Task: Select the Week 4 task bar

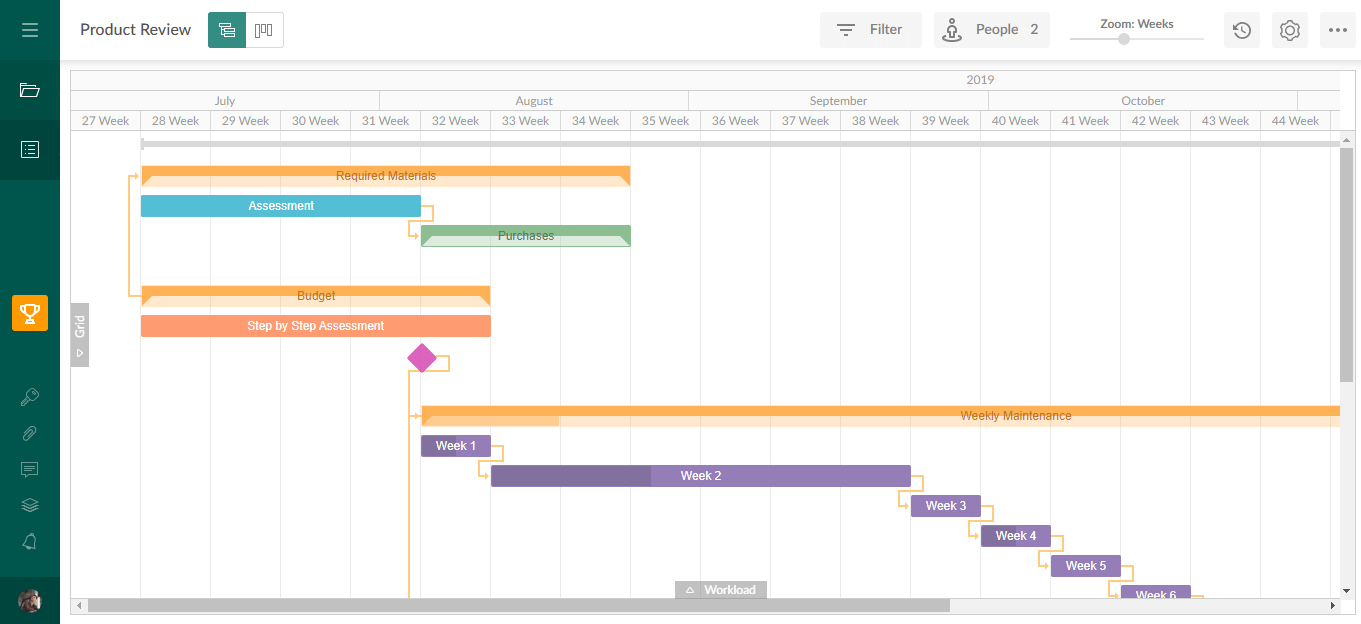Action: pyautogui.click(x=1016, y=536)
